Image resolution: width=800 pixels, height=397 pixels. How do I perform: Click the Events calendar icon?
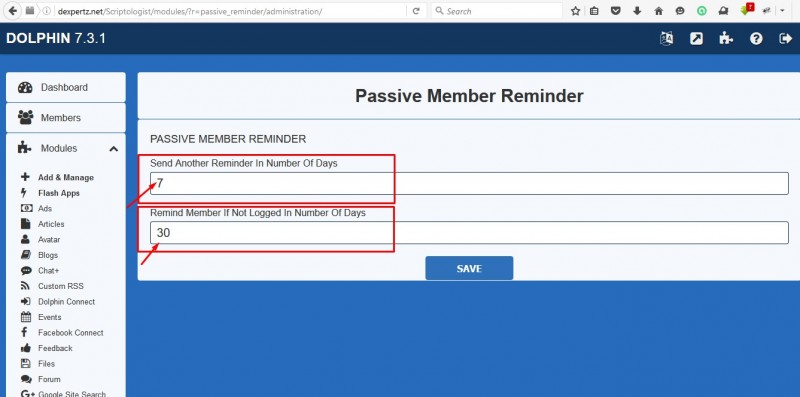(26, 317)
